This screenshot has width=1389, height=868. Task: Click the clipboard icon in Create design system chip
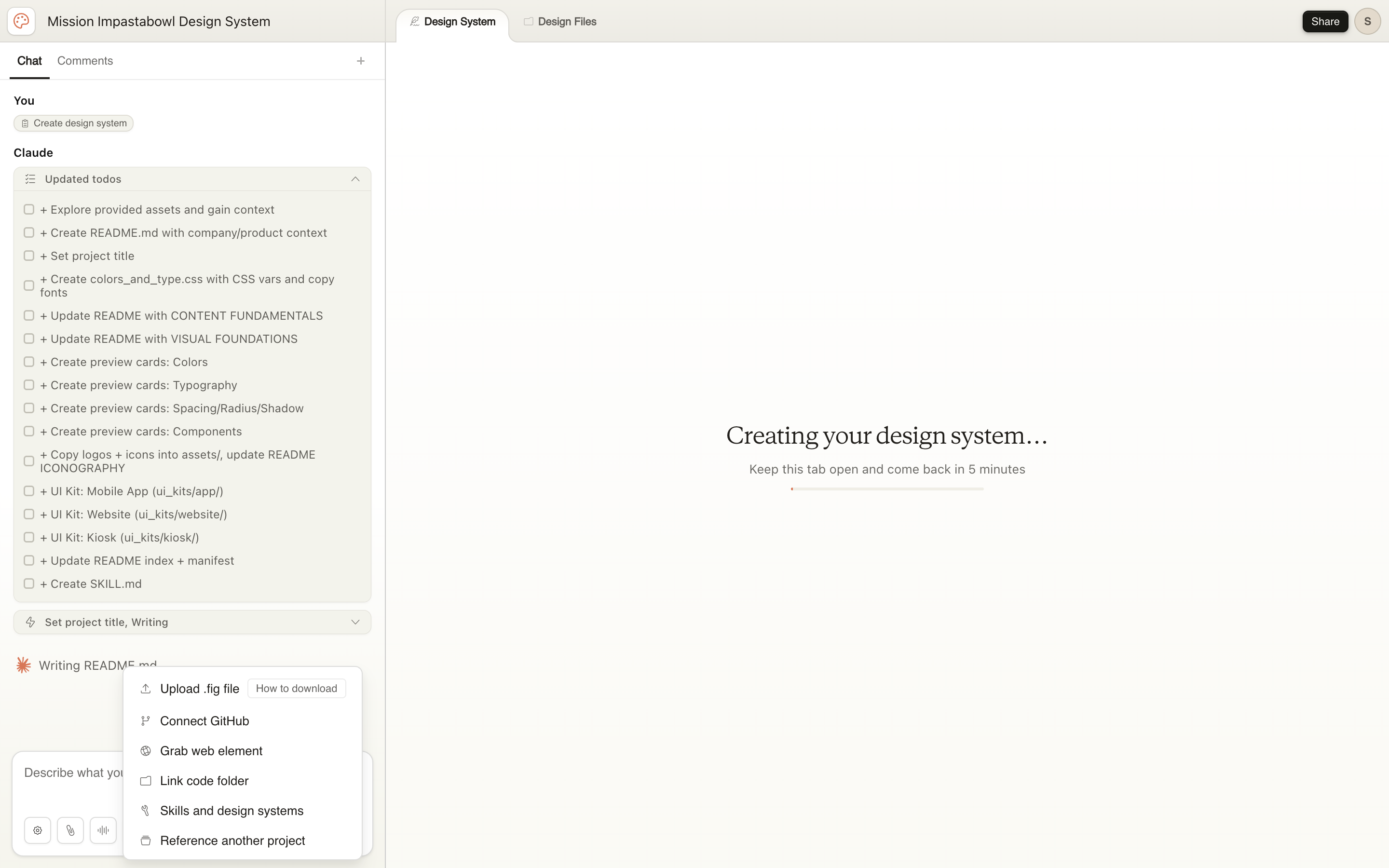point(25,123)
